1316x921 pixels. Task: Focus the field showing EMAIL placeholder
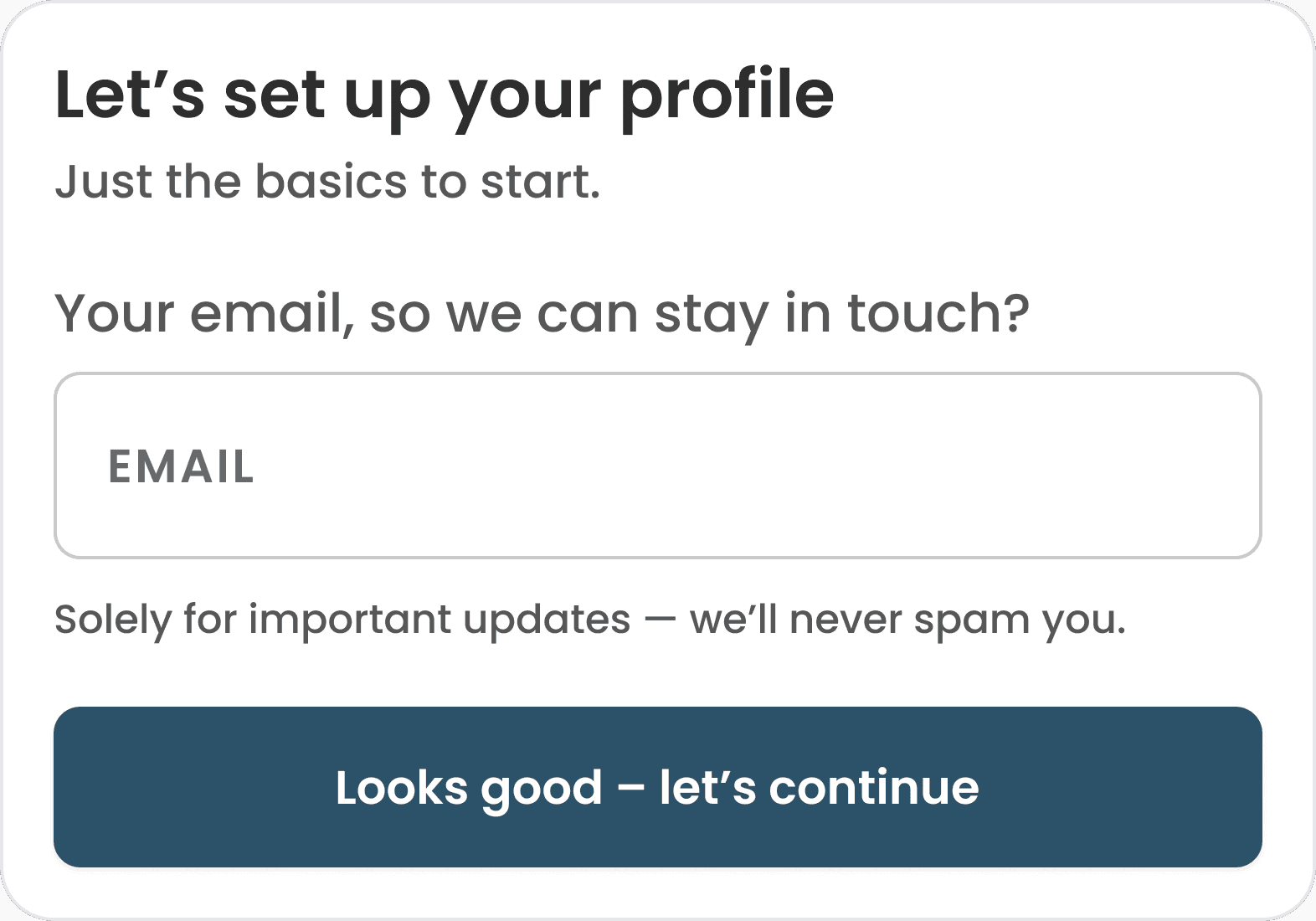[657, 466]
